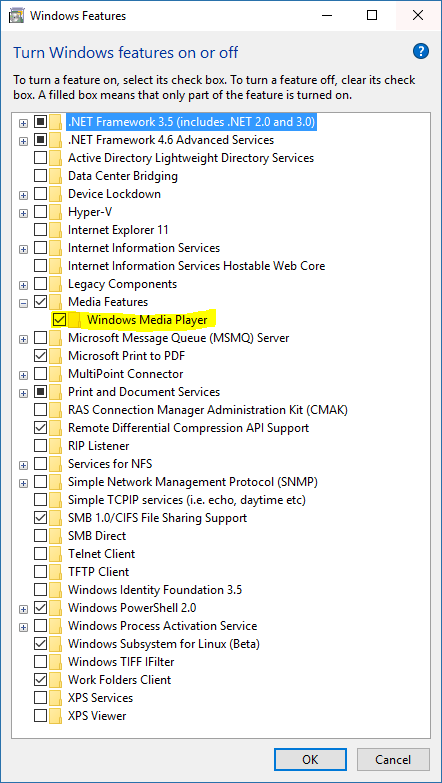Click the Windows Features title bar icon
This screenshot has height=783, width=442.
pos(16,15)
